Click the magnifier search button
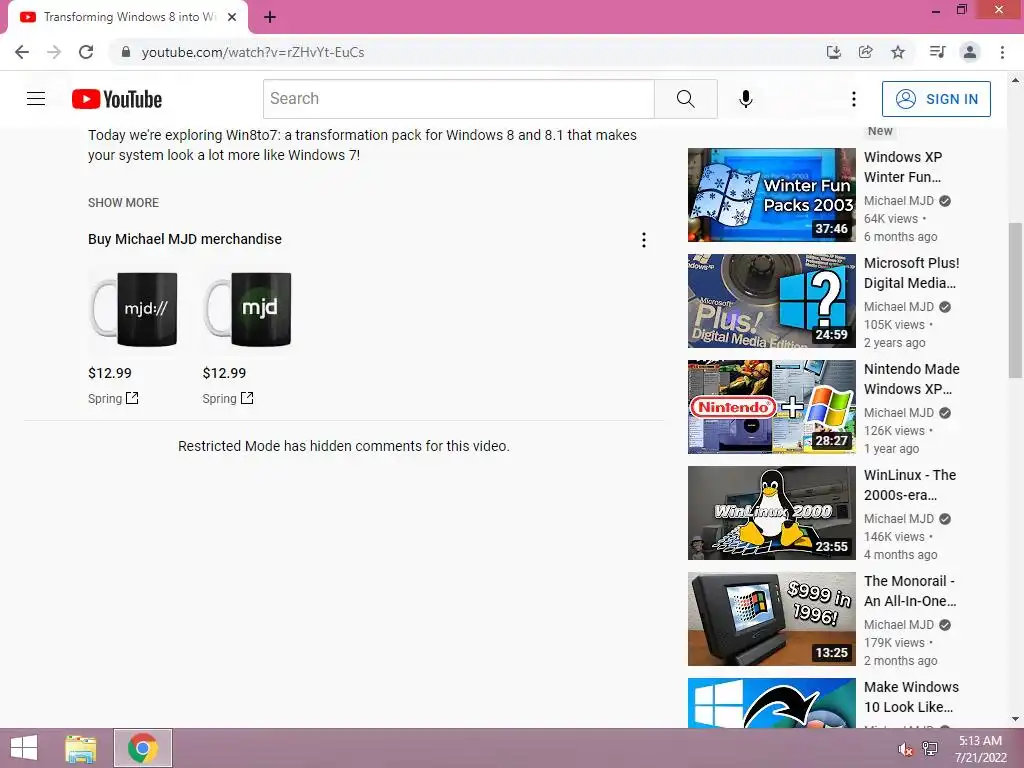Viewport: 1024px width, 768px height. coord(686,99)
